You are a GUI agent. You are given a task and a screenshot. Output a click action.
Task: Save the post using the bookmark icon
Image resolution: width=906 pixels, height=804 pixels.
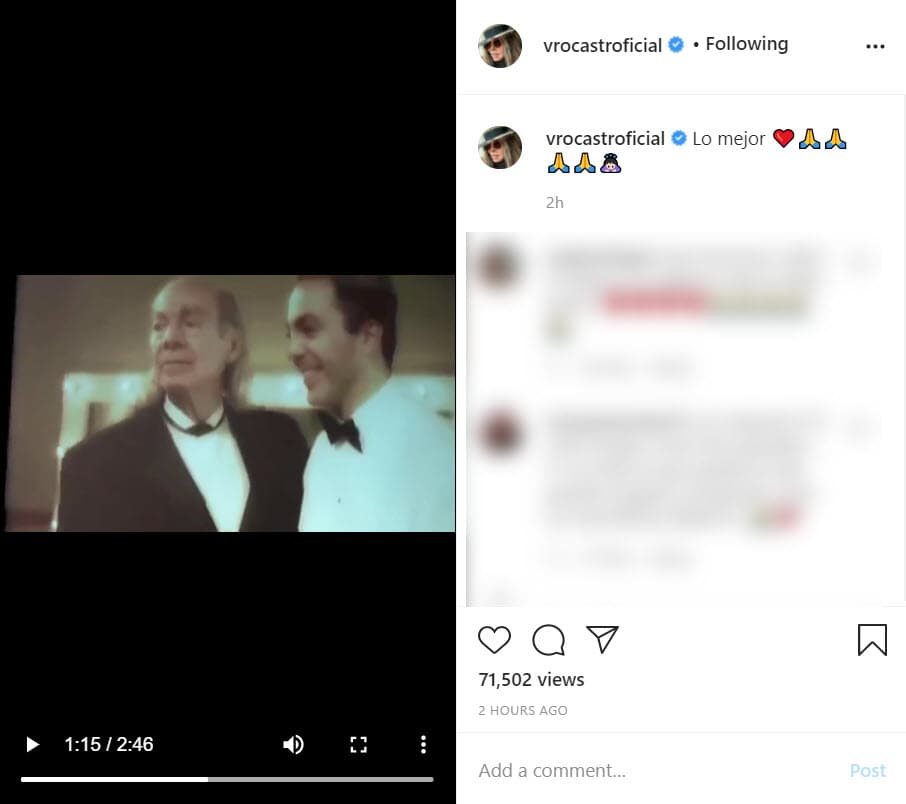(x=872, y=639)
